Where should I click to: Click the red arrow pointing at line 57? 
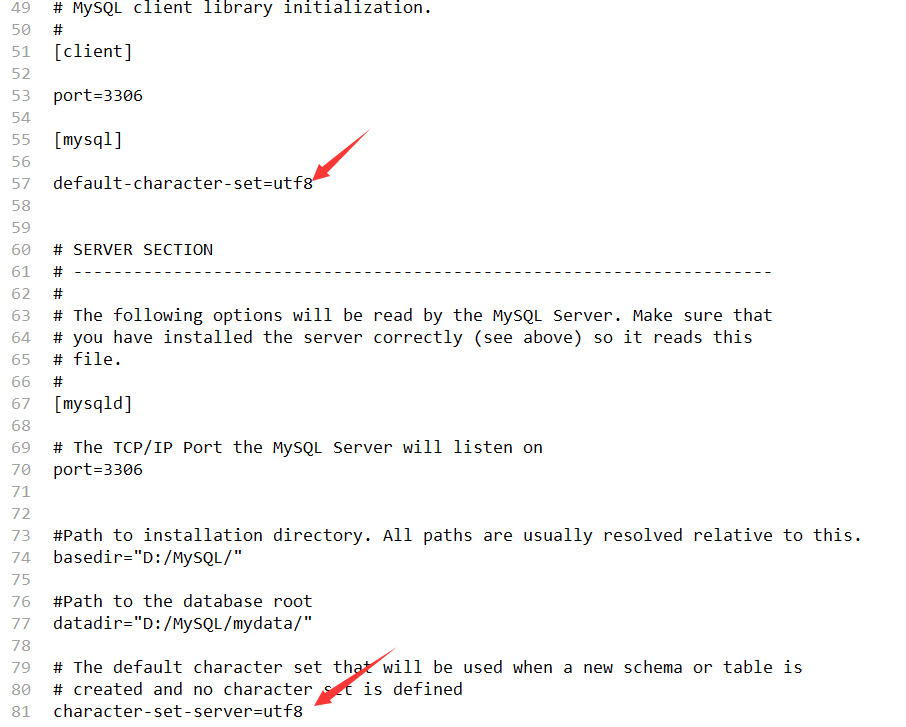341,154
